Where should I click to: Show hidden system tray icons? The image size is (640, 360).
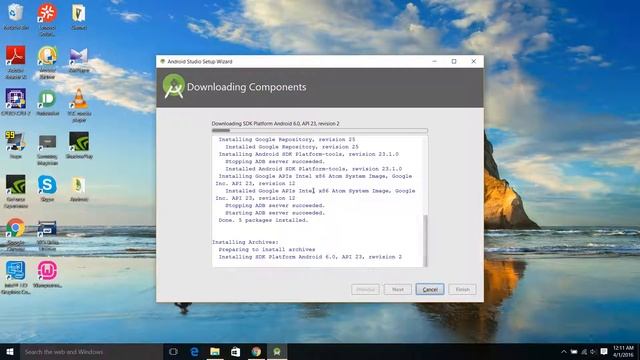(x=564, y=351)
